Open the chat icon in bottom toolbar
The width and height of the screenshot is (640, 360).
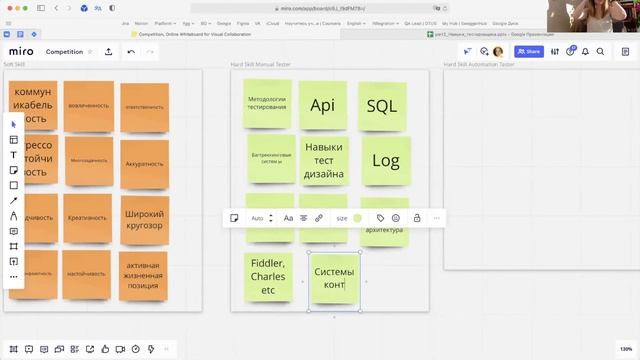pyautogui.click(x=60, y=349)
